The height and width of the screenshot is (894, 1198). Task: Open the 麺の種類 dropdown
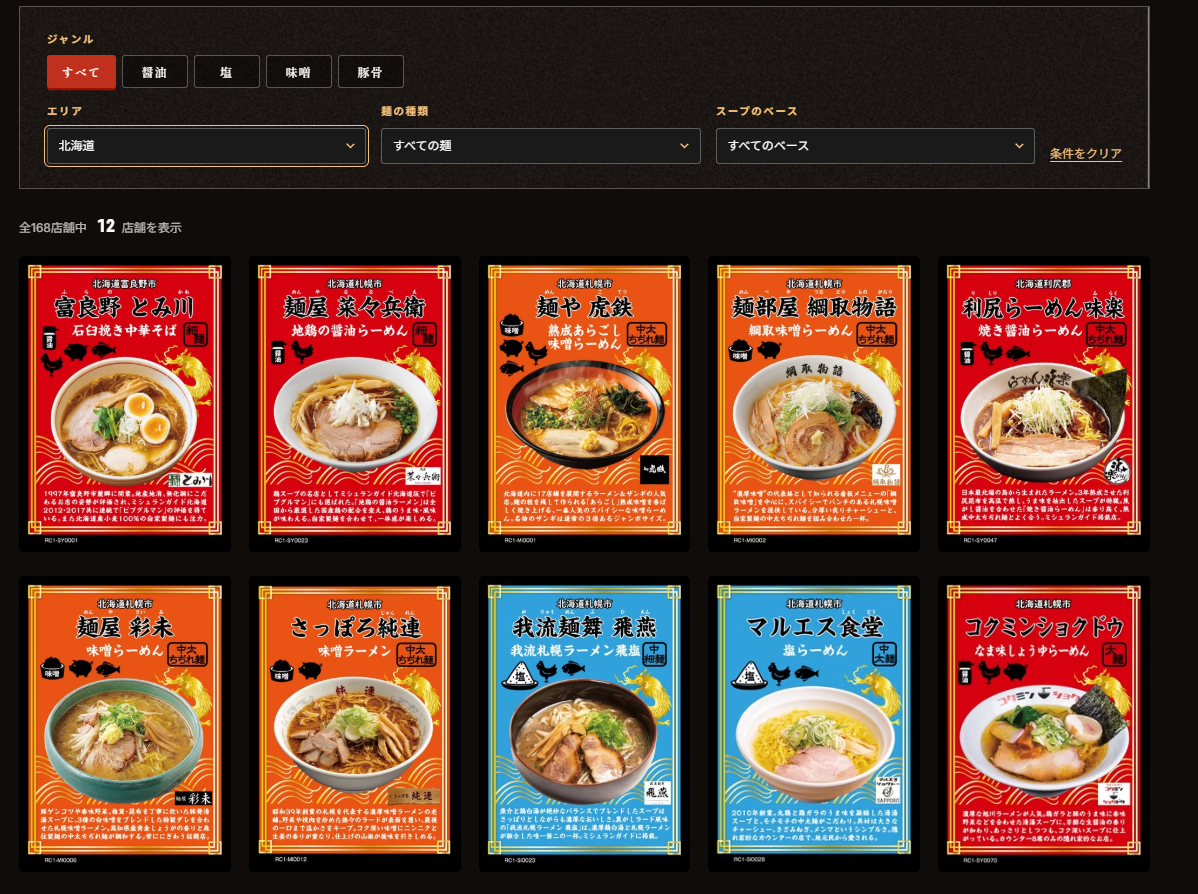tap(541, 146)
